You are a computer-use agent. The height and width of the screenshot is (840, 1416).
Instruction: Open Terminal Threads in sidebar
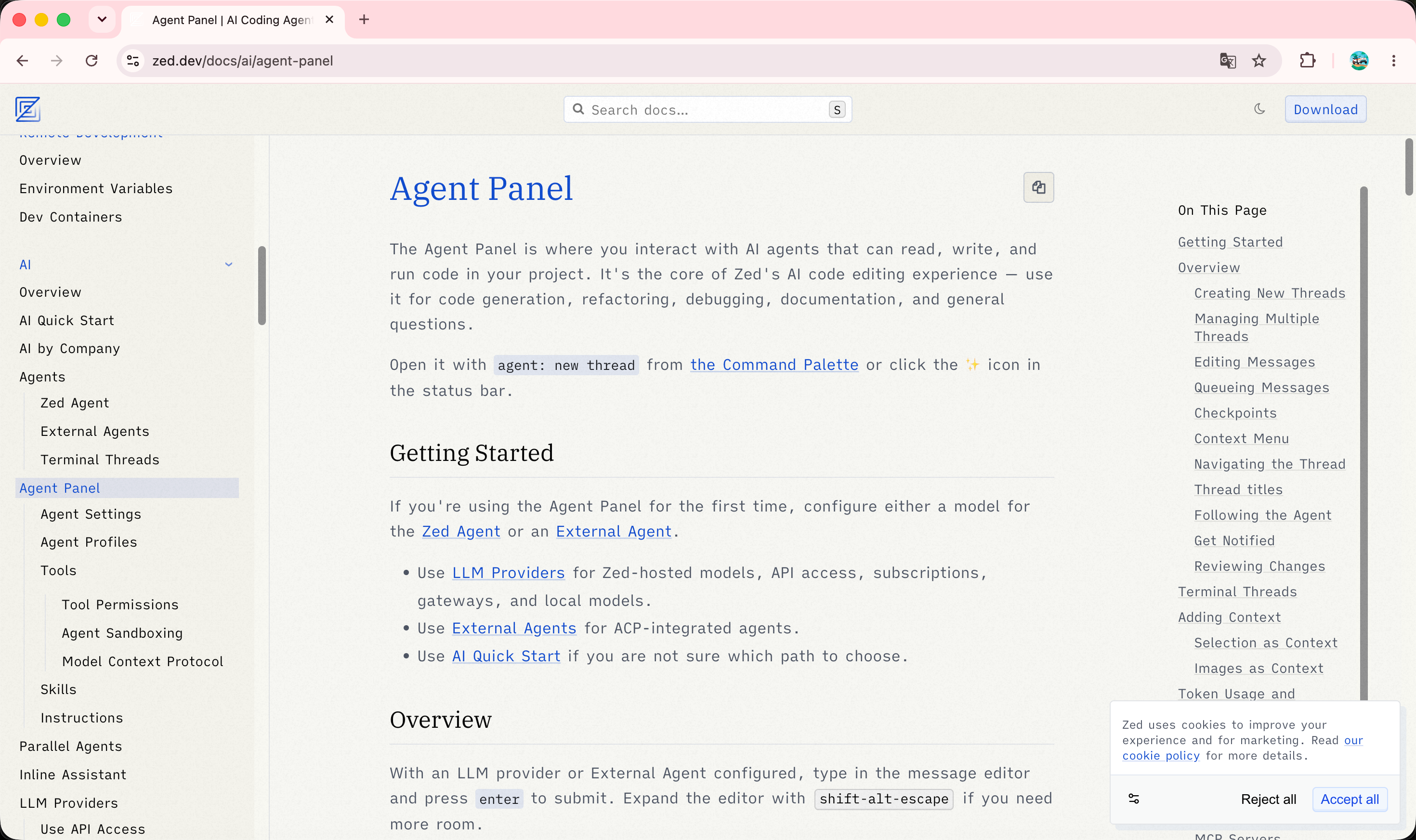[100, 459]
